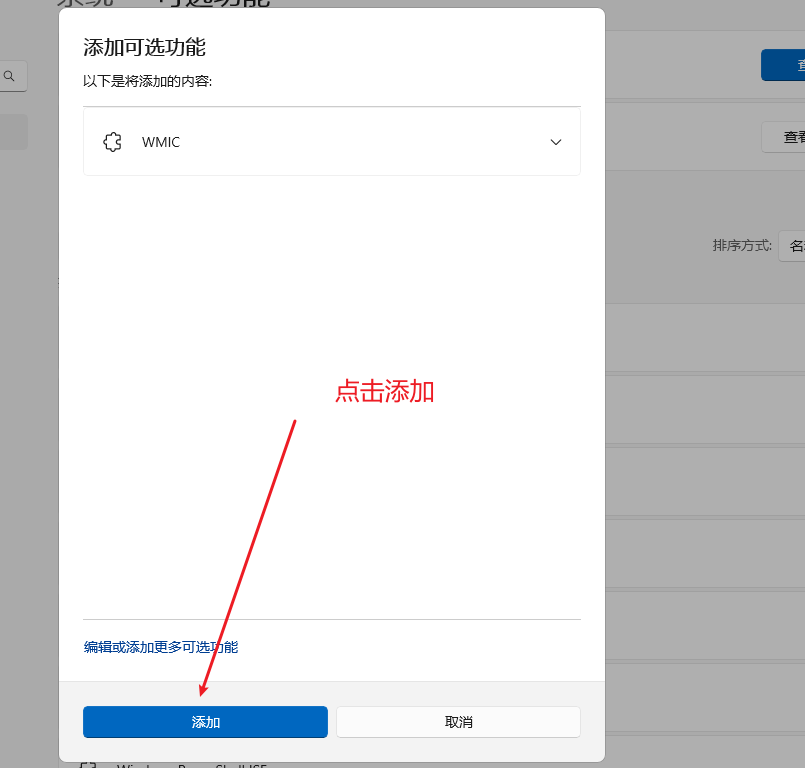Select the WMIC entry inside the dialog

tap(332, 141)
